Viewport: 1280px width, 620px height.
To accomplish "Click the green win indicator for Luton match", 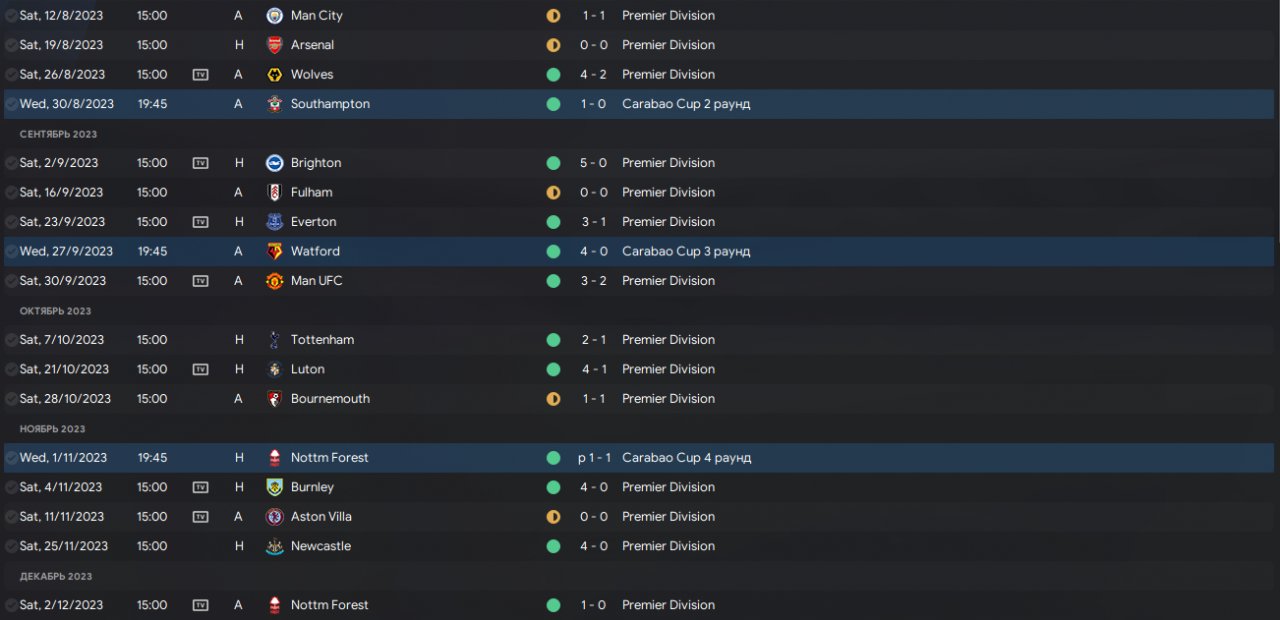I will [553, 369].
